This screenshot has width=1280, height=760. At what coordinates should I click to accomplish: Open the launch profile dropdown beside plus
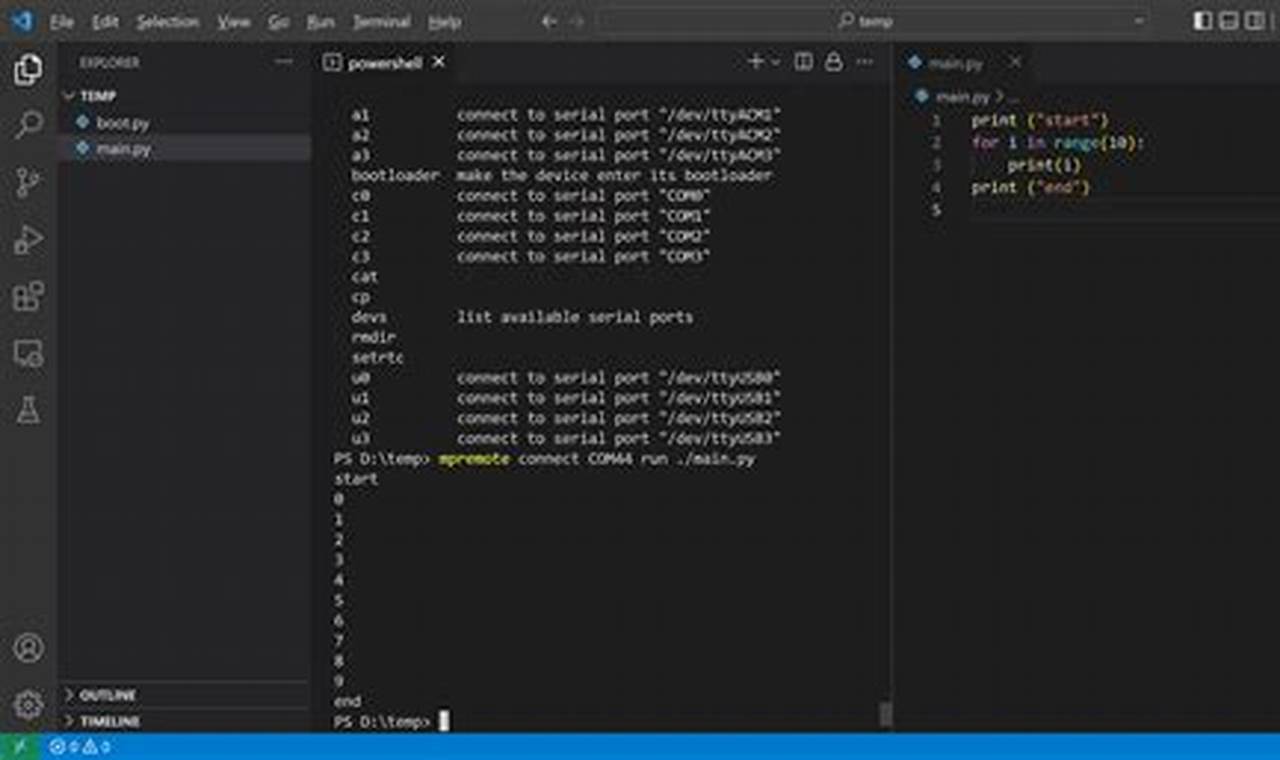[x=775, y=62]
